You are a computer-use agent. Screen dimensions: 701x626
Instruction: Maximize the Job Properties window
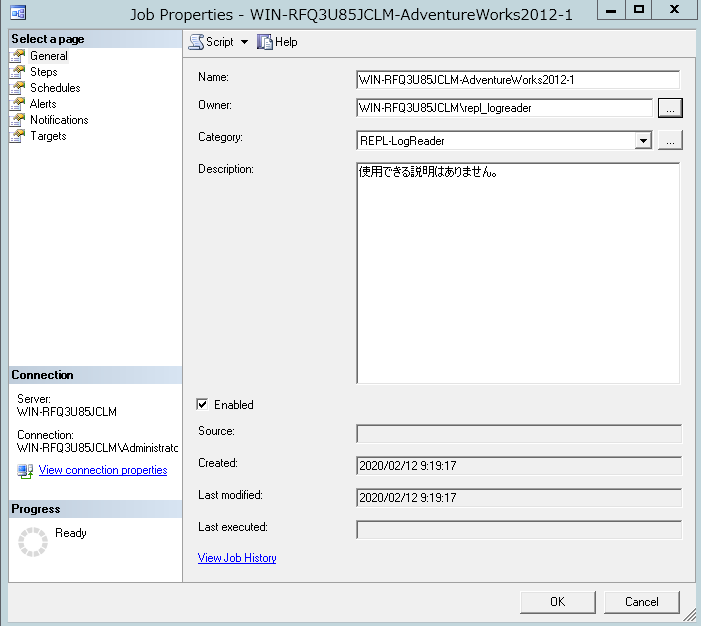click(x=639, y=9)
